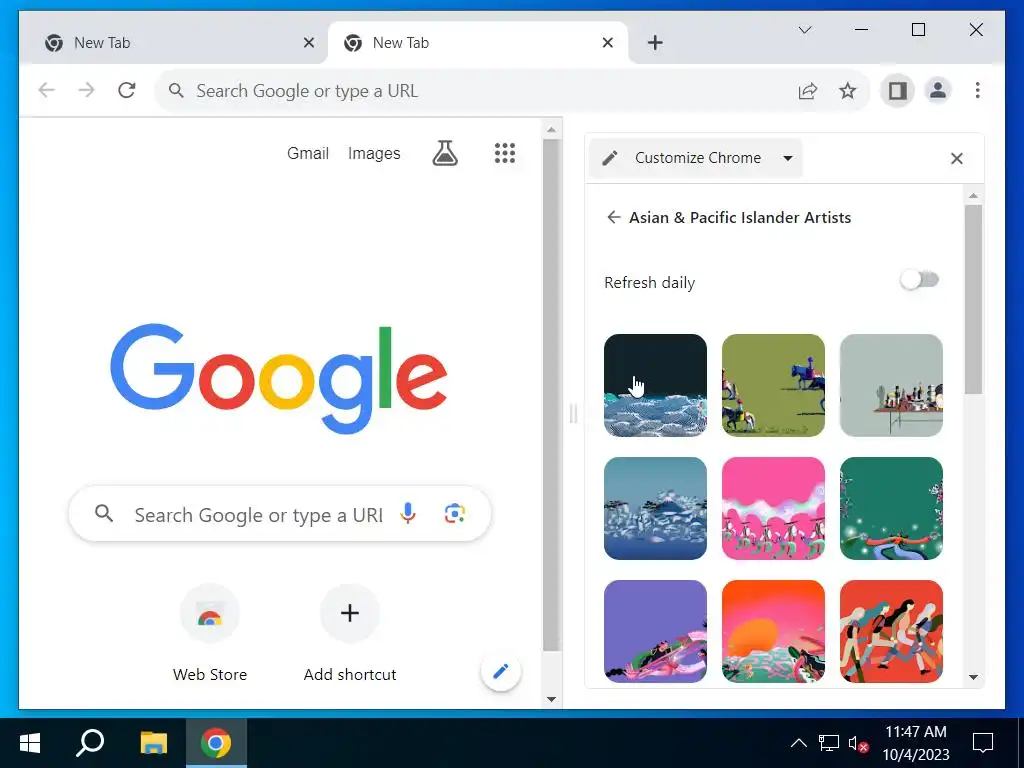Screen dimensions: 1024x768
Task: Bookmark this tab with the star icon
Action: point(848,91)
